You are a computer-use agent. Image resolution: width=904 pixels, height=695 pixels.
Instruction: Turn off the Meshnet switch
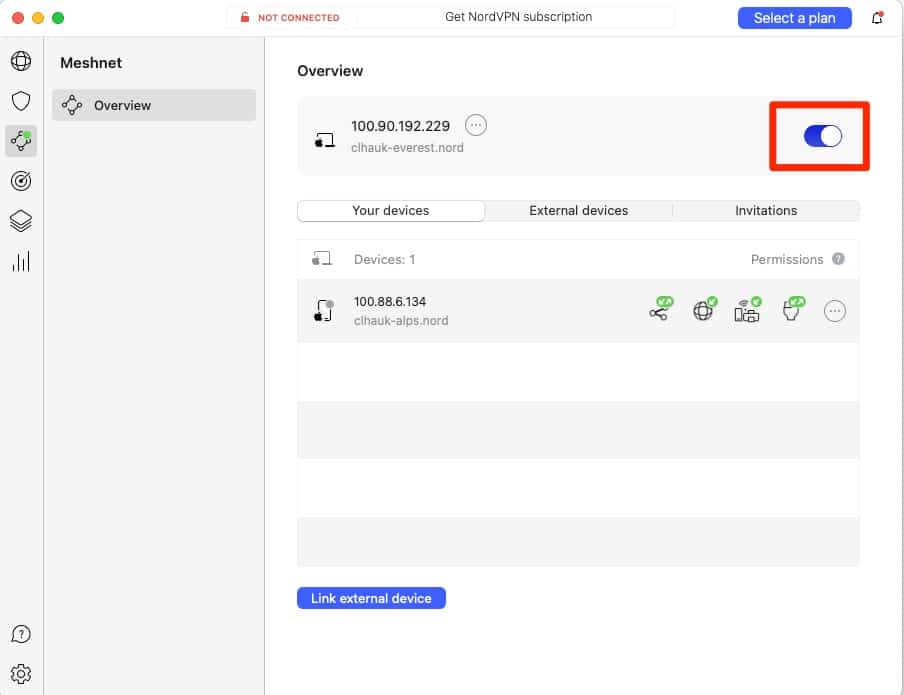pyautogui.click(x=823, y=136)
